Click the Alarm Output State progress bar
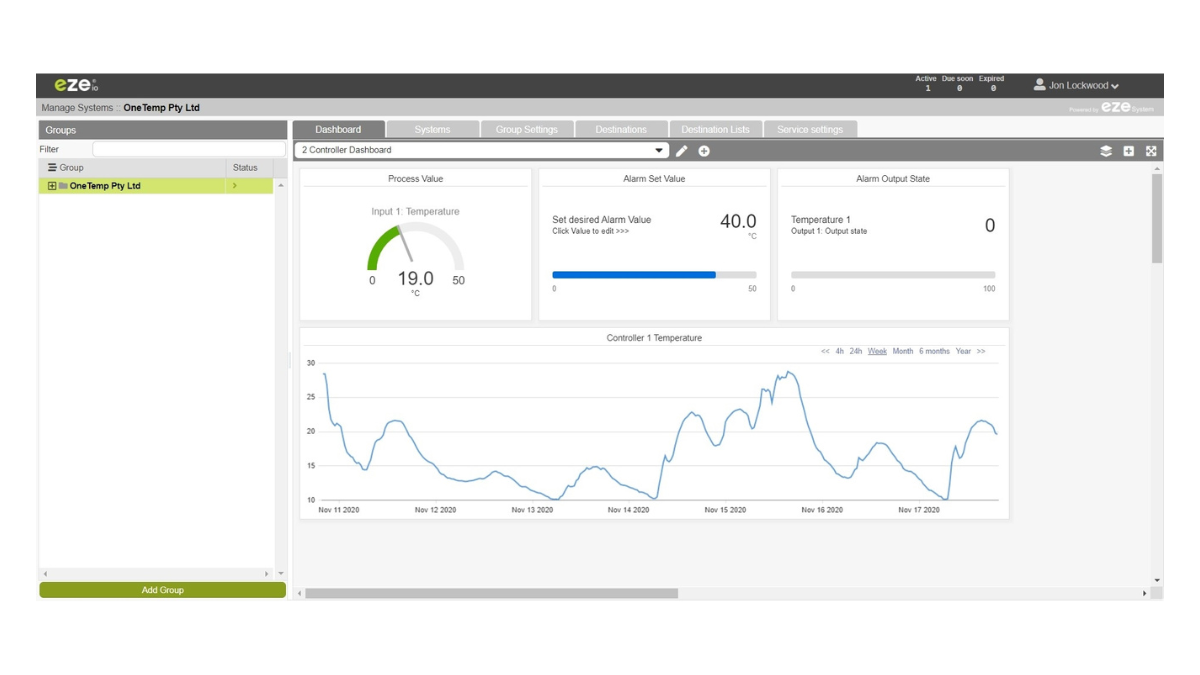This screenshot has width=1200, height=675. pyautogui.click(x=893, y=274)
